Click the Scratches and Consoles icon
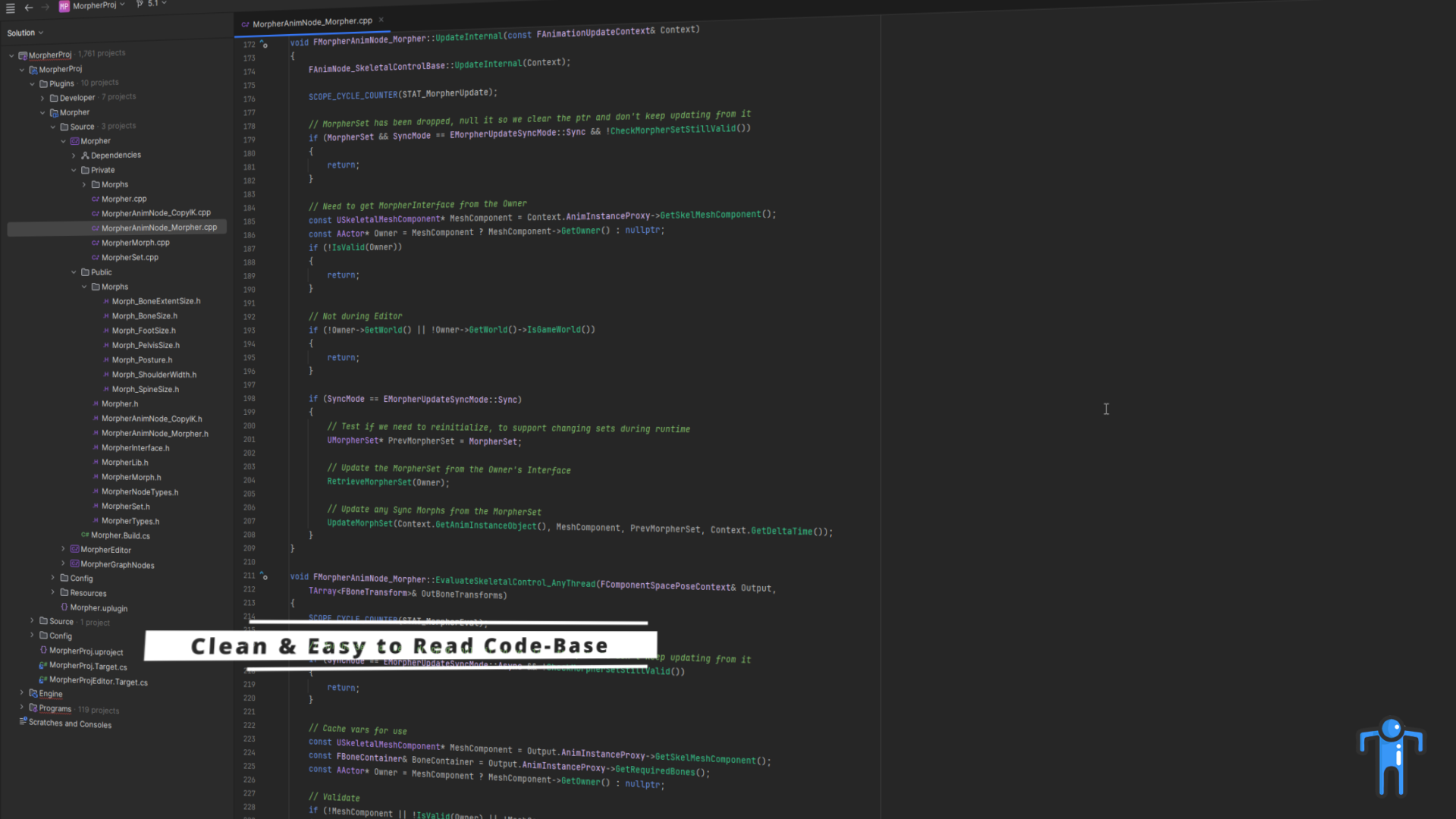This screenshot has height=819, width=1456. coord(24,722)
